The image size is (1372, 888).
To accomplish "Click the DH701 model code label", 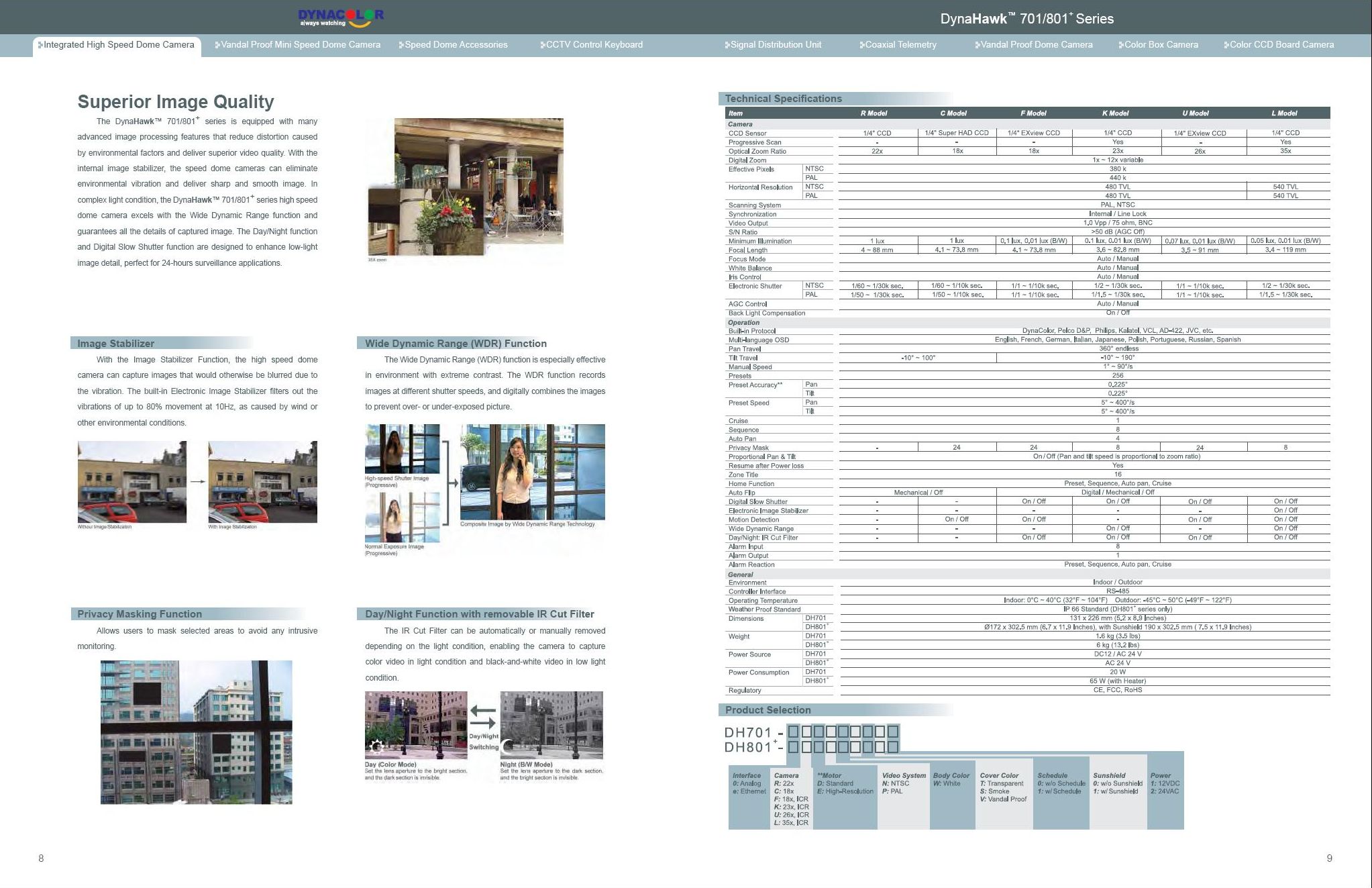I will pos(748,732).
